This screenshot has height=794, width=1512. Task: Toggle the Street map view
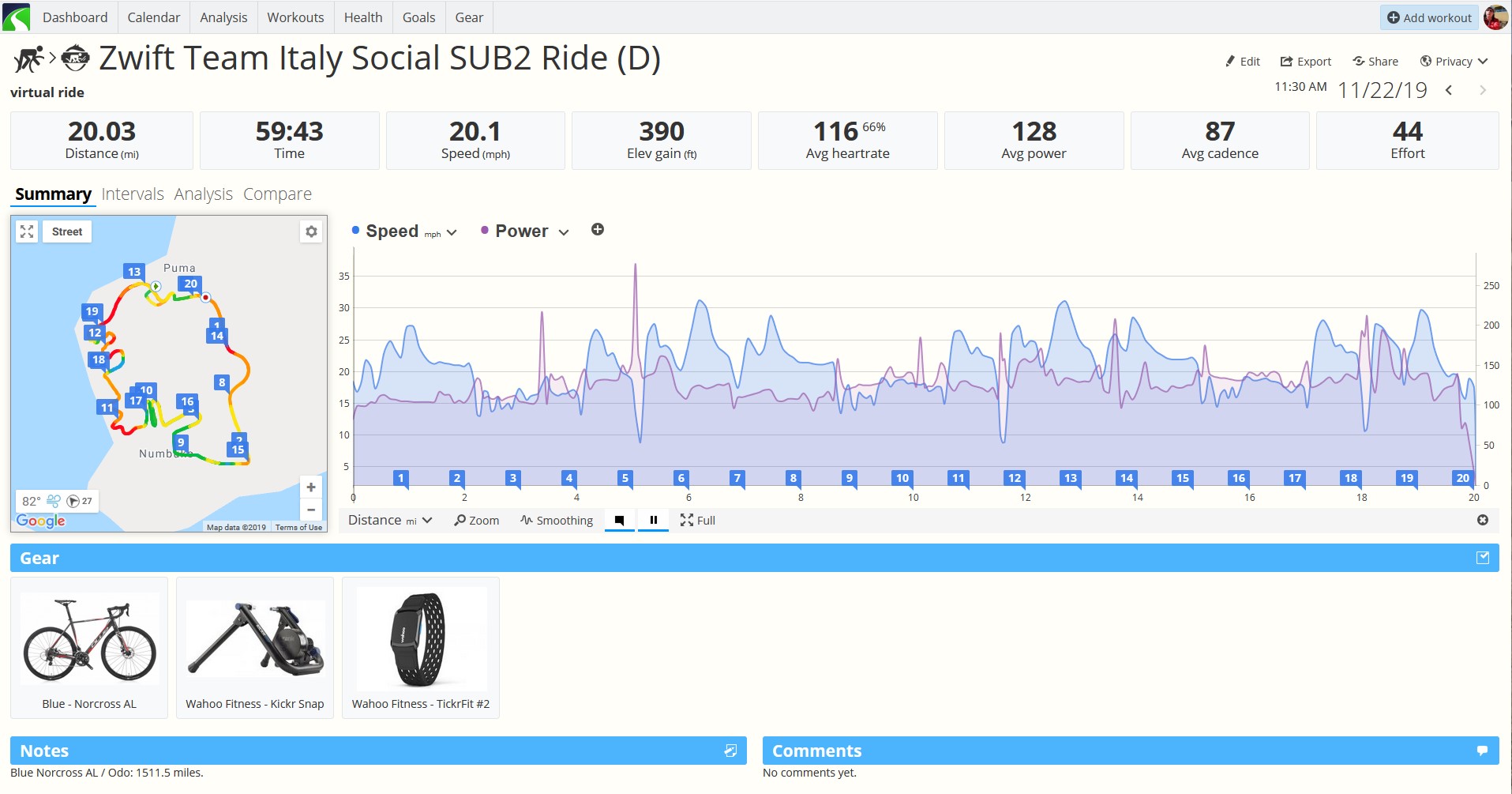point(67,231)
